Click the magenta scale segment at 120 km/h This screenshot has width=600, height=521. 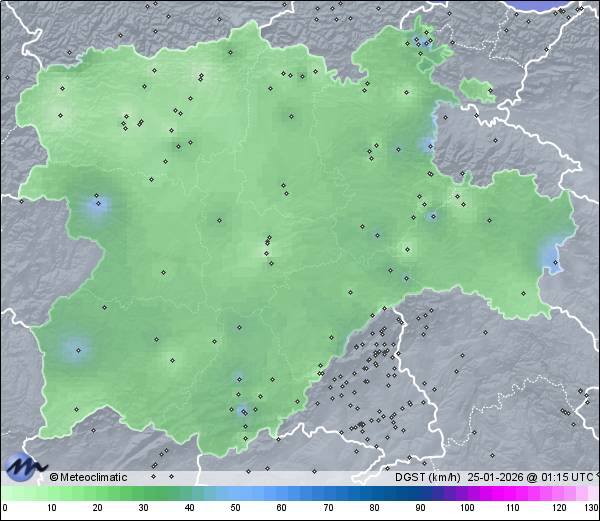[x=558, y=493]
